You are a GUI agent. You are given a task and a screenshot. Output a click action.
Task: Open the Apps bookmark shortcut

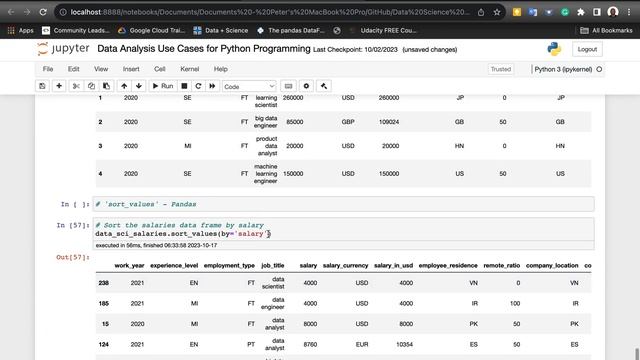pyautogui.click(x=20, y=30)
